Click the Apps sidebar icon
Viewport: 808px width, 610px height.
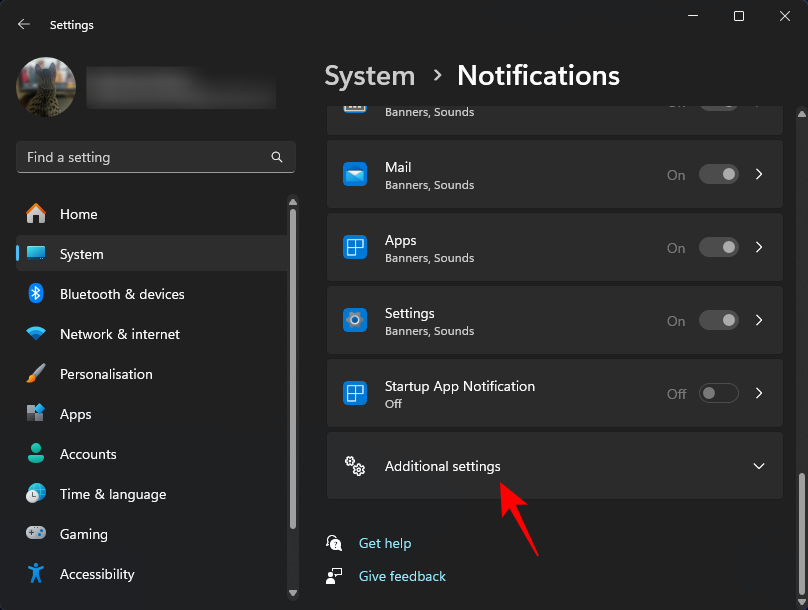coord(36,413)
